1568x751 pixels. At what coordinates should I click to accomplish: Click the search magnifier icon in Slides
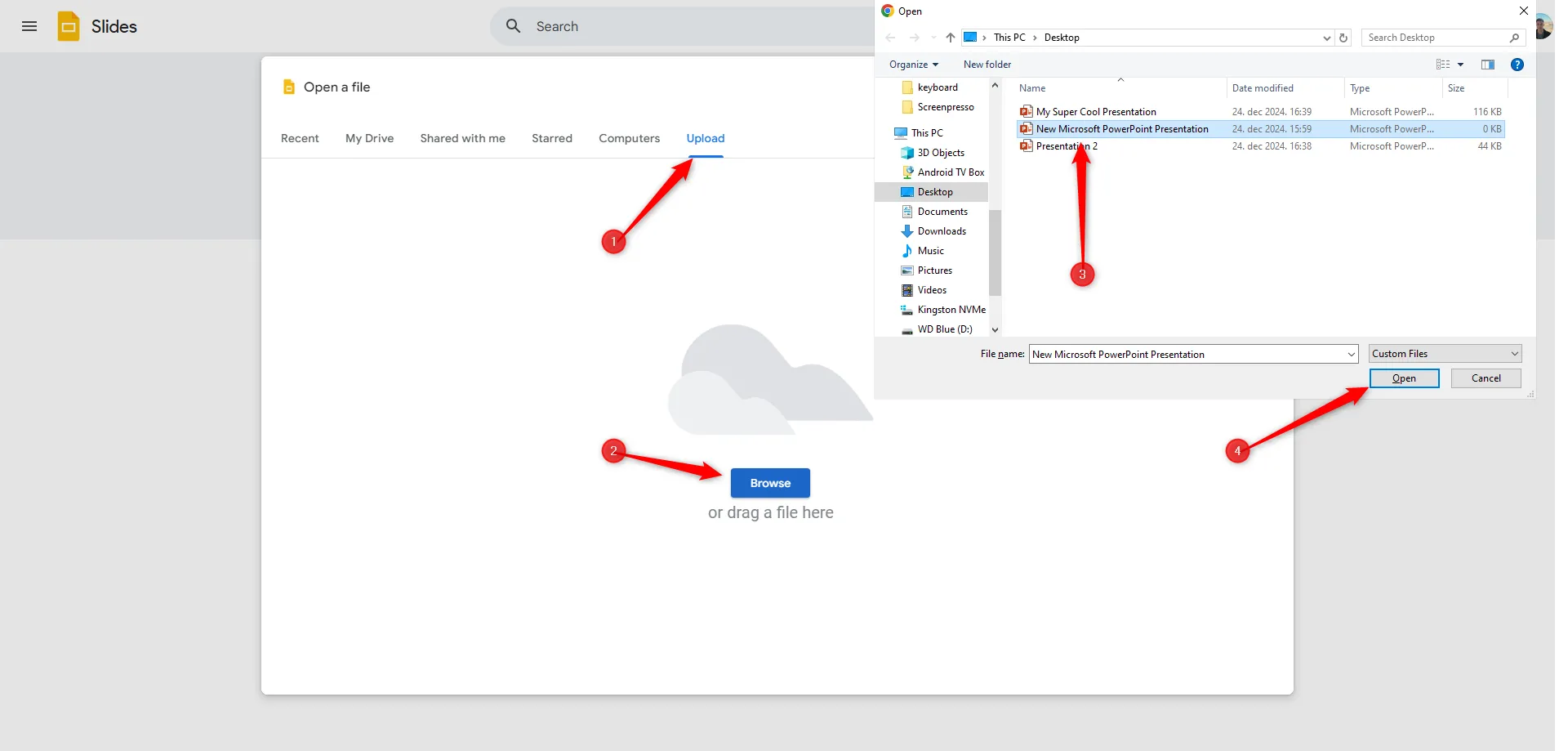(x=513, y=26)
